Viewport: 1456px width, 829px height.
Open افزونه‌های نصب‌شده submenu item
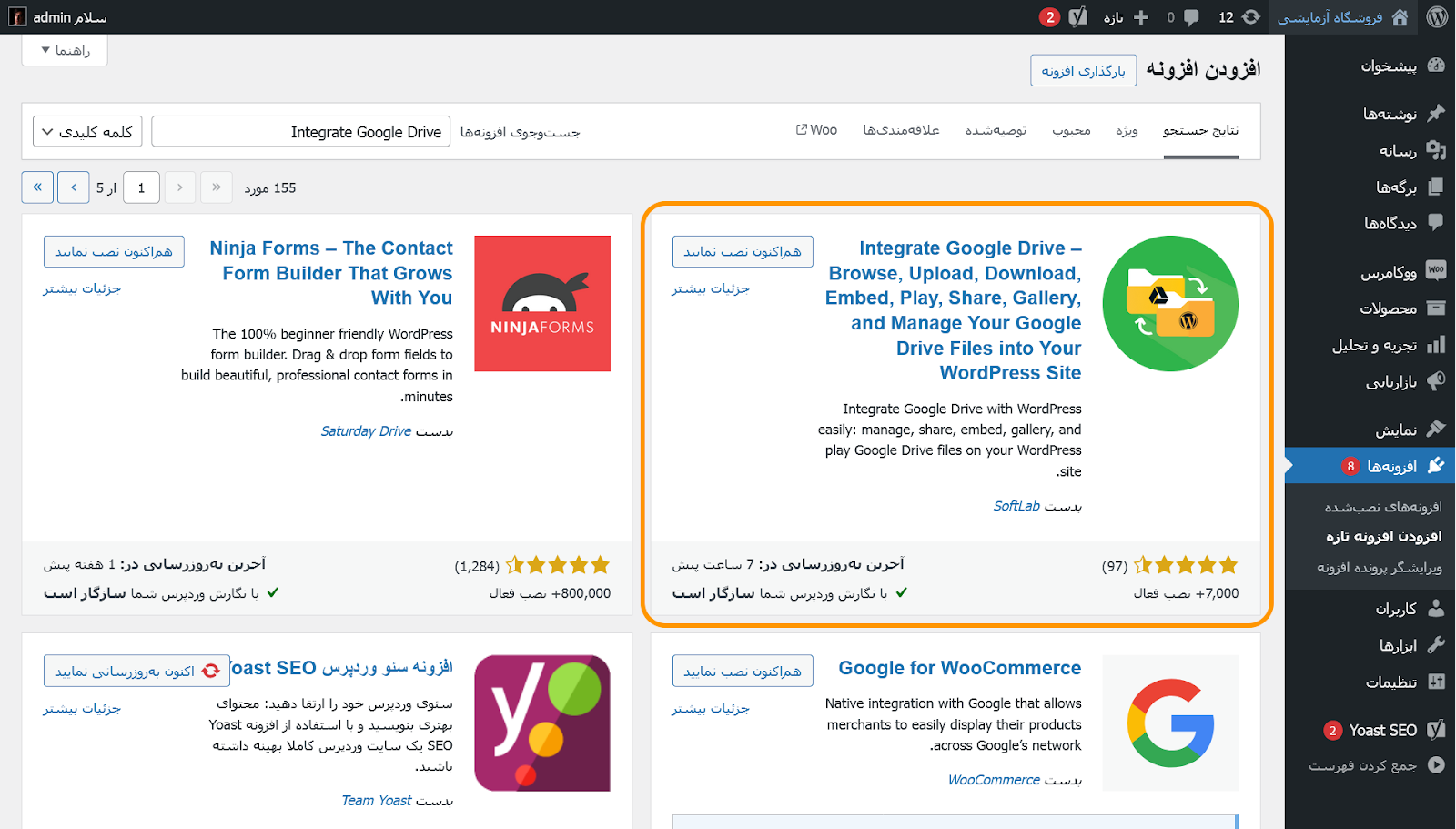point(1383,507)
